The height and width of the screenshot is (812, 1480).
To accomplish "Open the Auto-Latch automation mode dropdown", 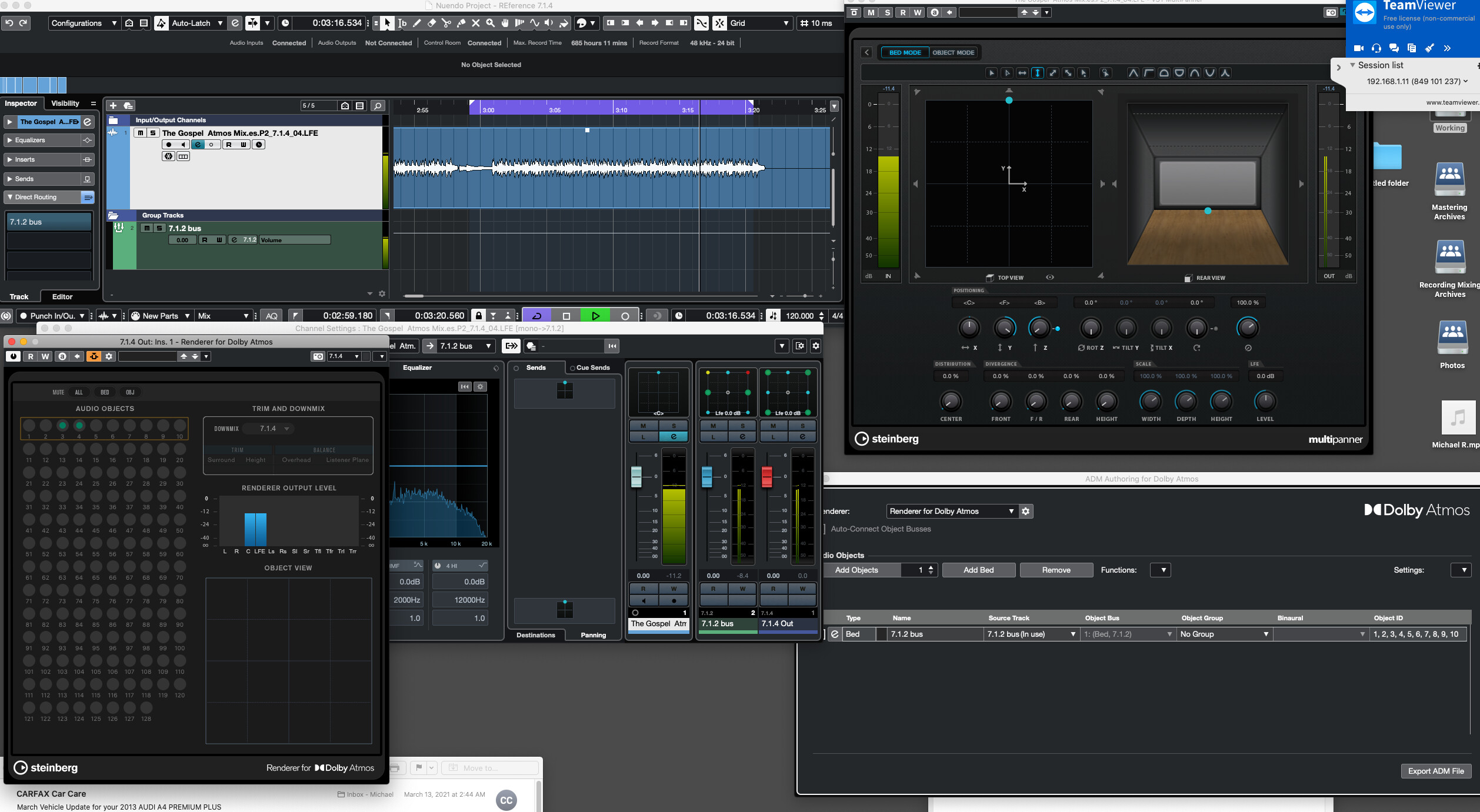I will (197, 23).
